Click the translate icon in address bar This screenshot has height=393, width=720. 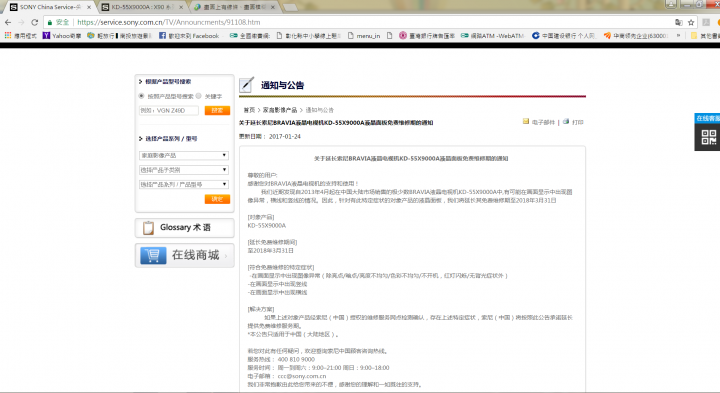tap(678, 22)
